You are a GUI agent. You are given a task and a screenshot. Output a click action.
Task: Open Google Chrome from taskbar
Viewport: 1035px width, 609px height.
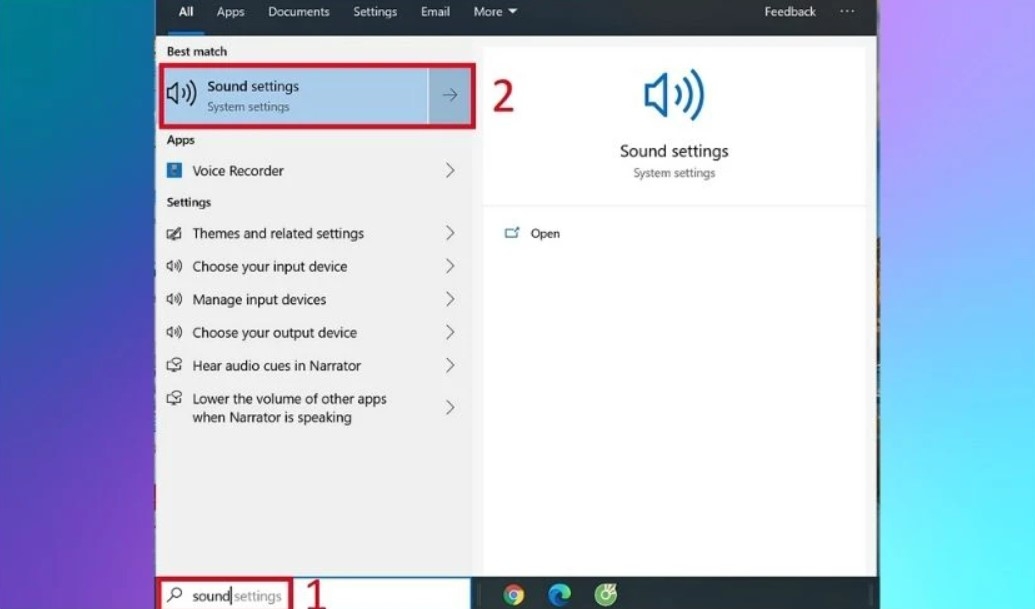click(x=514, y=594)
